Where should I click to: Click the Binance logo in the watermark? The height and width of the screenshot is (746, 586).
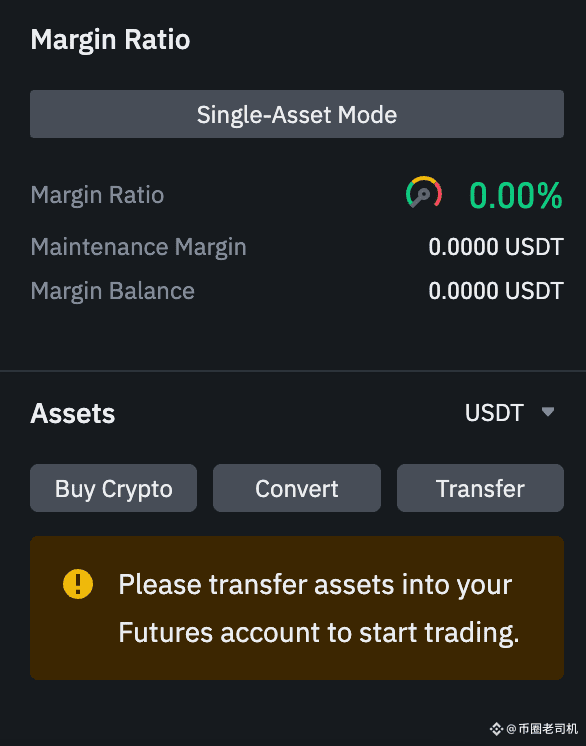[x=496, y=728]
